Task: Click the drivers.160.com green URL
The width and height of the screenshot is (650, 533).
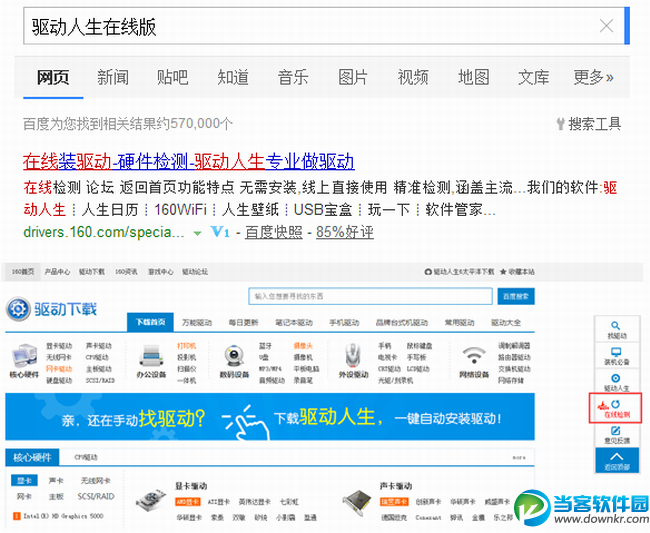Action: pos(104,232)
